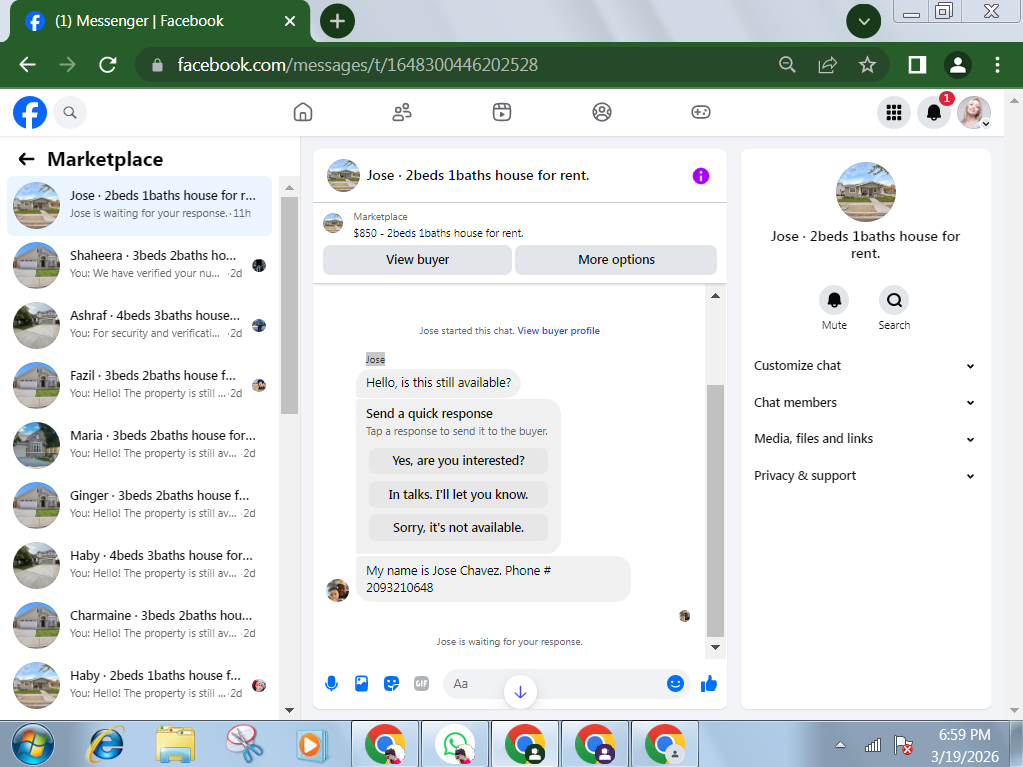The width and height of the screenshot is (1023, 767).
Task: Open the account profile picture menu
Action: pos(974,112)
